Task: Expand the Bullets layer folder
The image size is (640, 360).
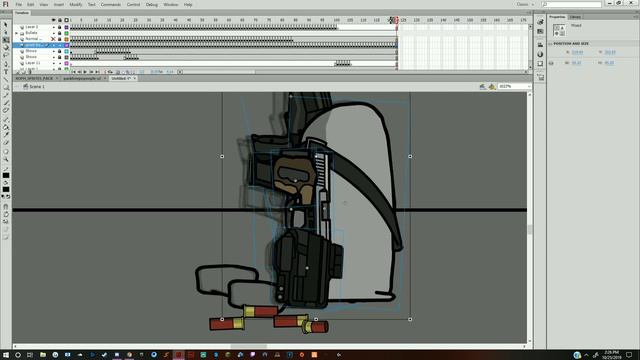Action: click(17, 33)
